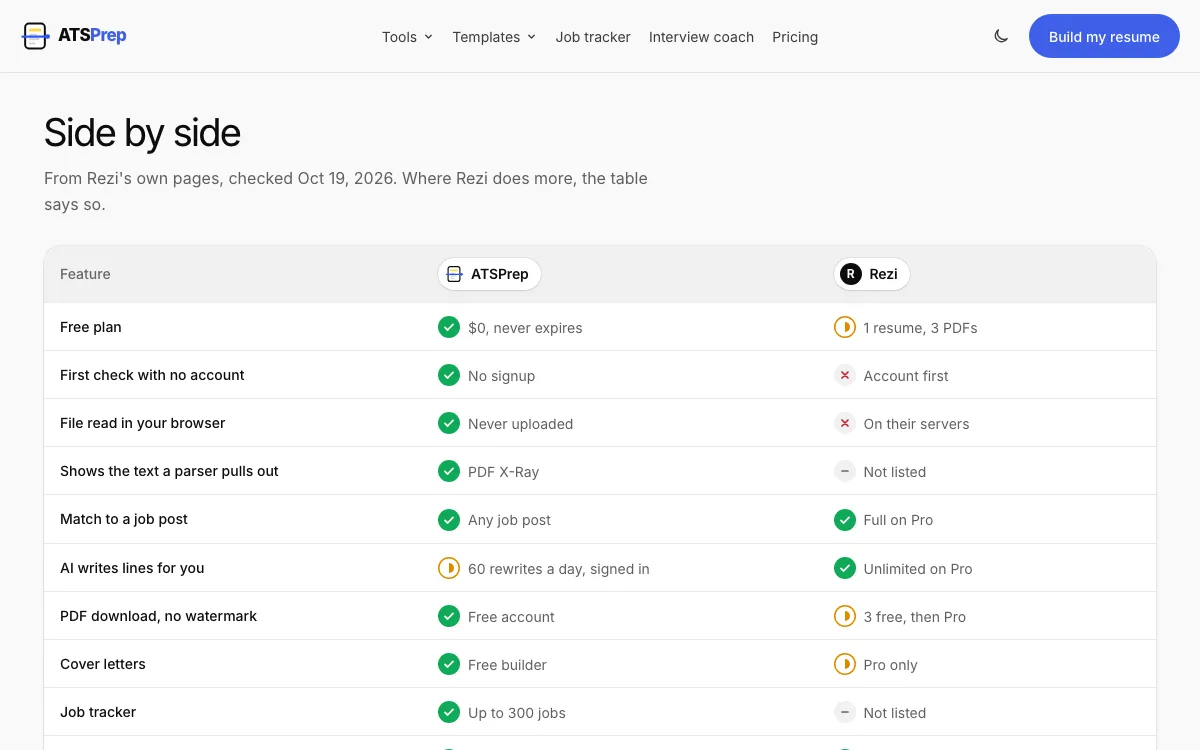Screen dimensions: 1200x750
Task: Click the "File read in your browser" label
Action: point(143,423)
